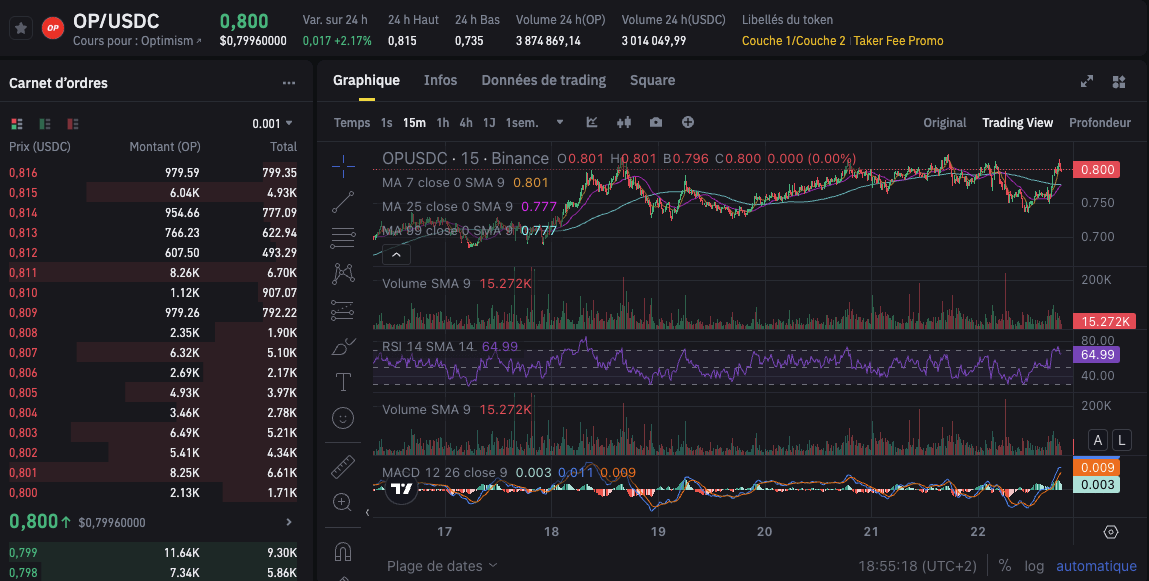1149x581 pixels.
Task: Select the 0,799 bid price row
Action: point(153,552)
